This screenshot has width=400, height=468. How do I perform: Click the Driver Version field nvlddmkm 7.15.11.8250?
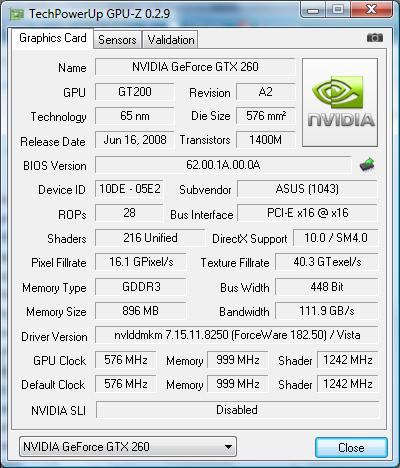[x=237, y=335]
